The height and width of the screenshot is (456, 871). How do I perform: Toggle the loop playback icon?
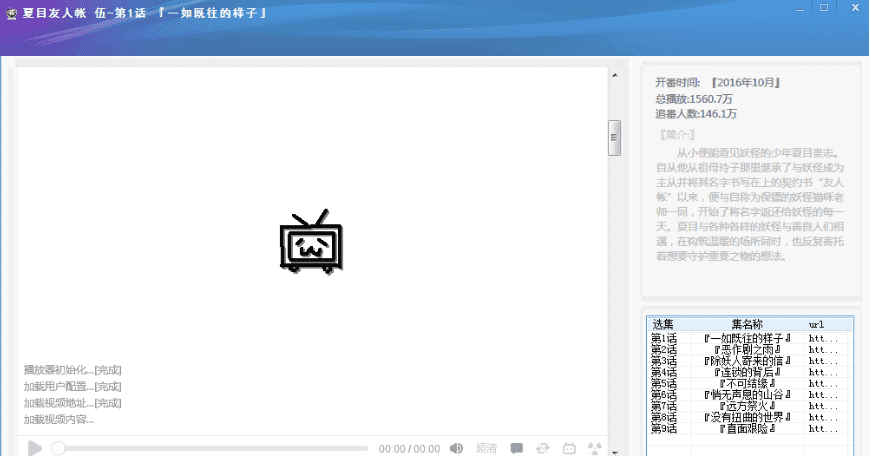click(544, 449)
